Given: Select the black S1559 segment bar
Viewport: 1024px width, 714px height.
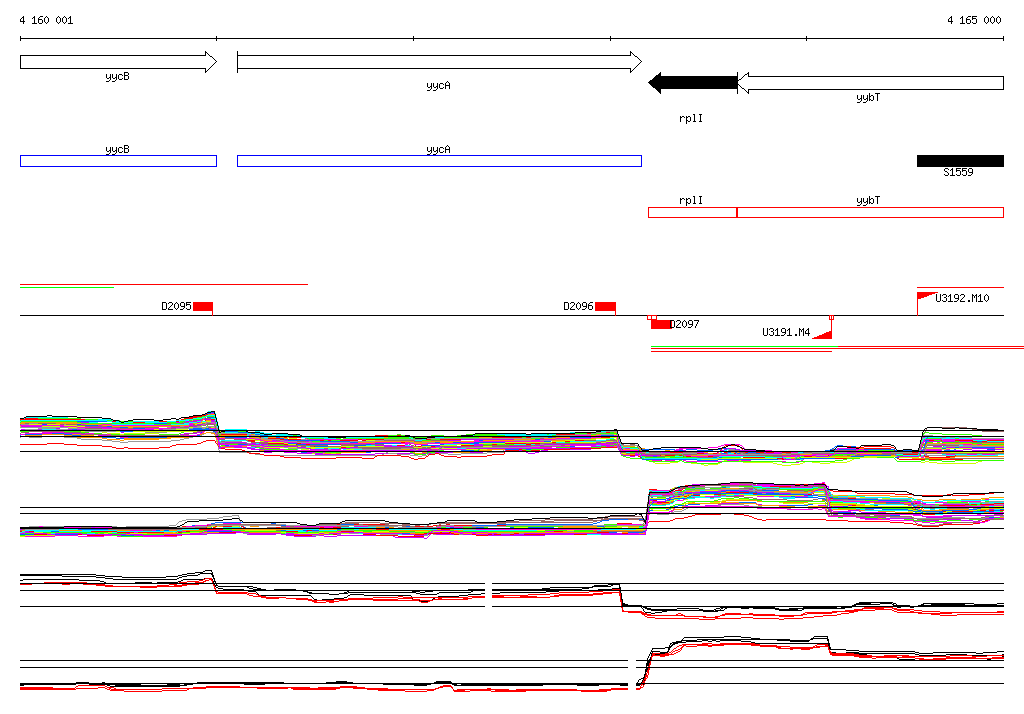Looking at the screenshot, I should [x=960, y=161].
